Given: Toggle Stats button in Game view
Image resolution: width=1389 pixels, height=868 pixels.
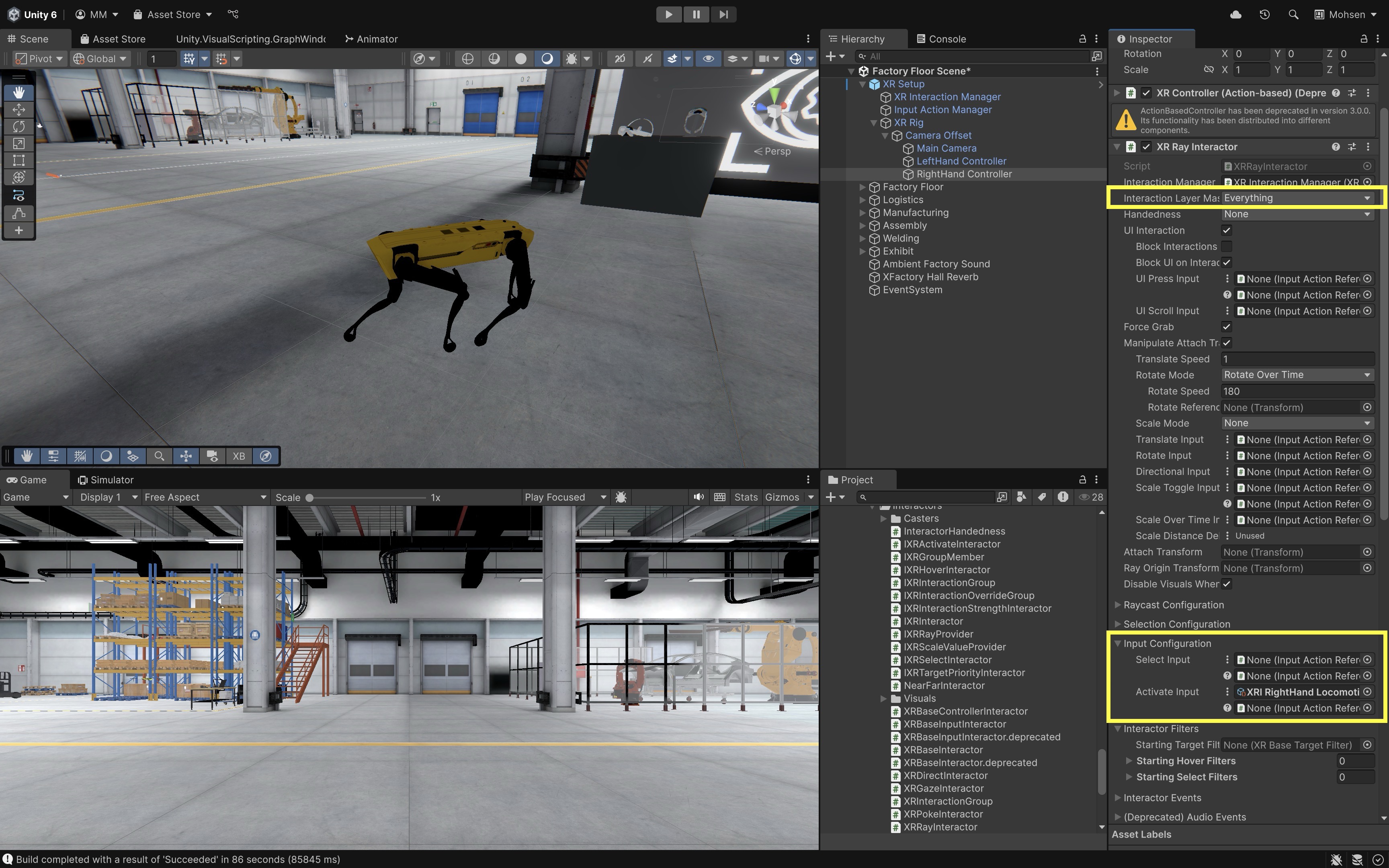Looking at the screenshot, I should [x=746, y=497].
